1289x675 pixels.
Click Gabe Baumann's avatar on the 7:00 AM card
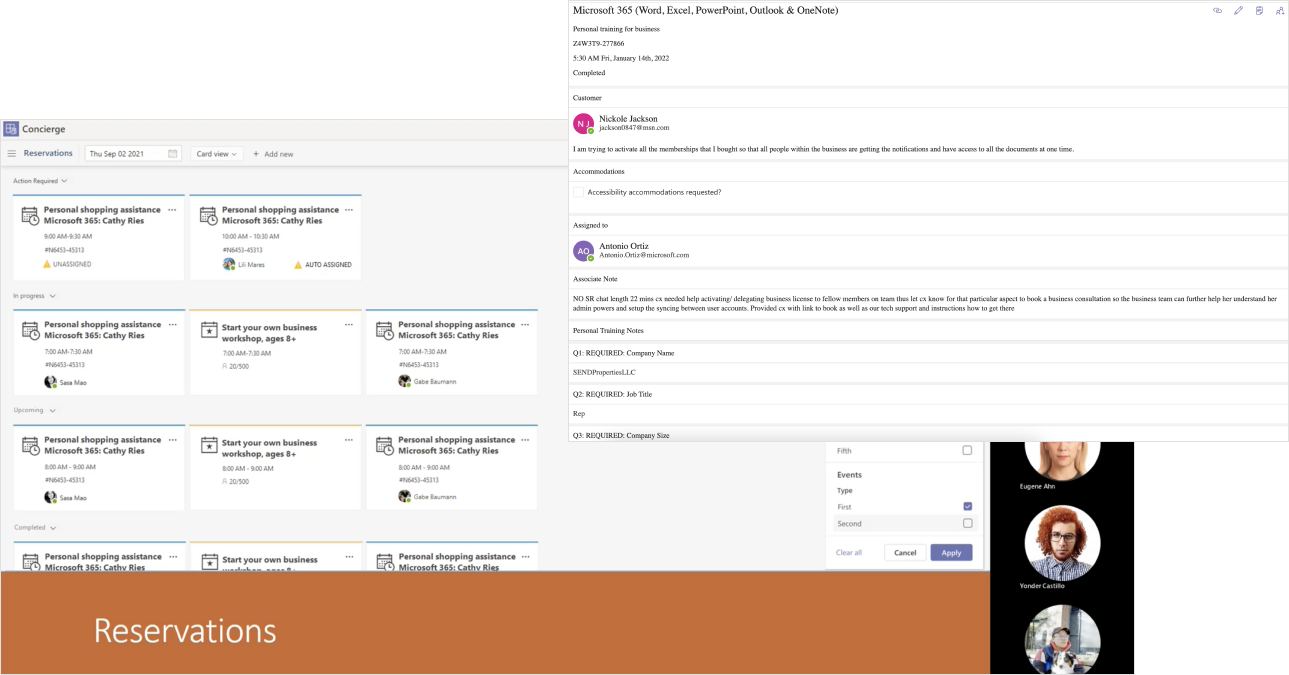pyautogui.click(x=404, y=381)
